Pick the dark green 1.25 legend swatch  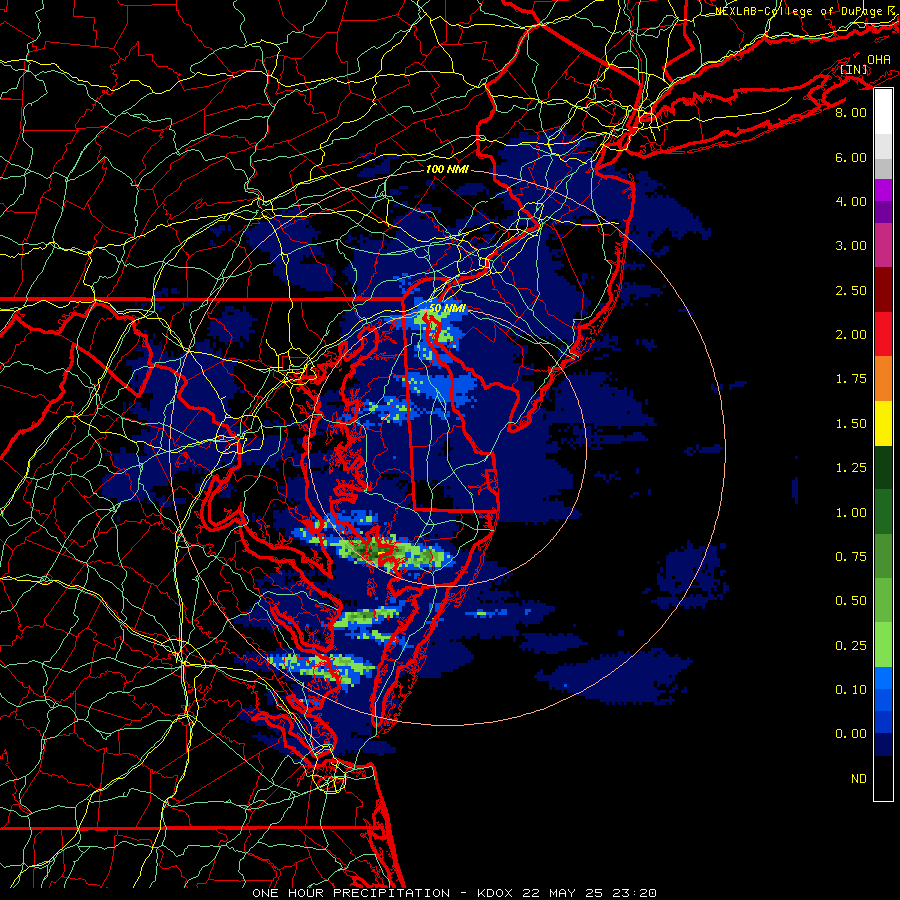(x=883, y=467)
